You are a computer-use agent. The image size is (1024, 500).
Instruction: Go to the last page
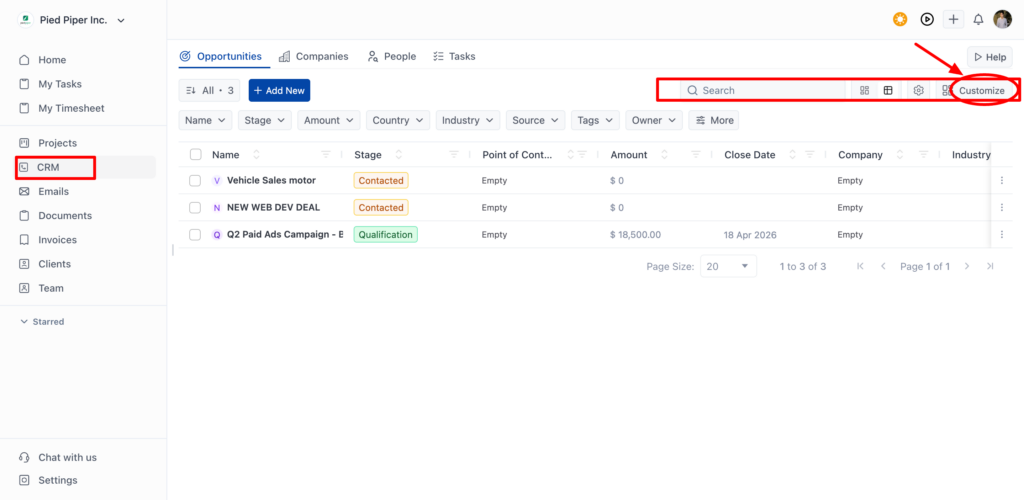click(x=990, y=266)
